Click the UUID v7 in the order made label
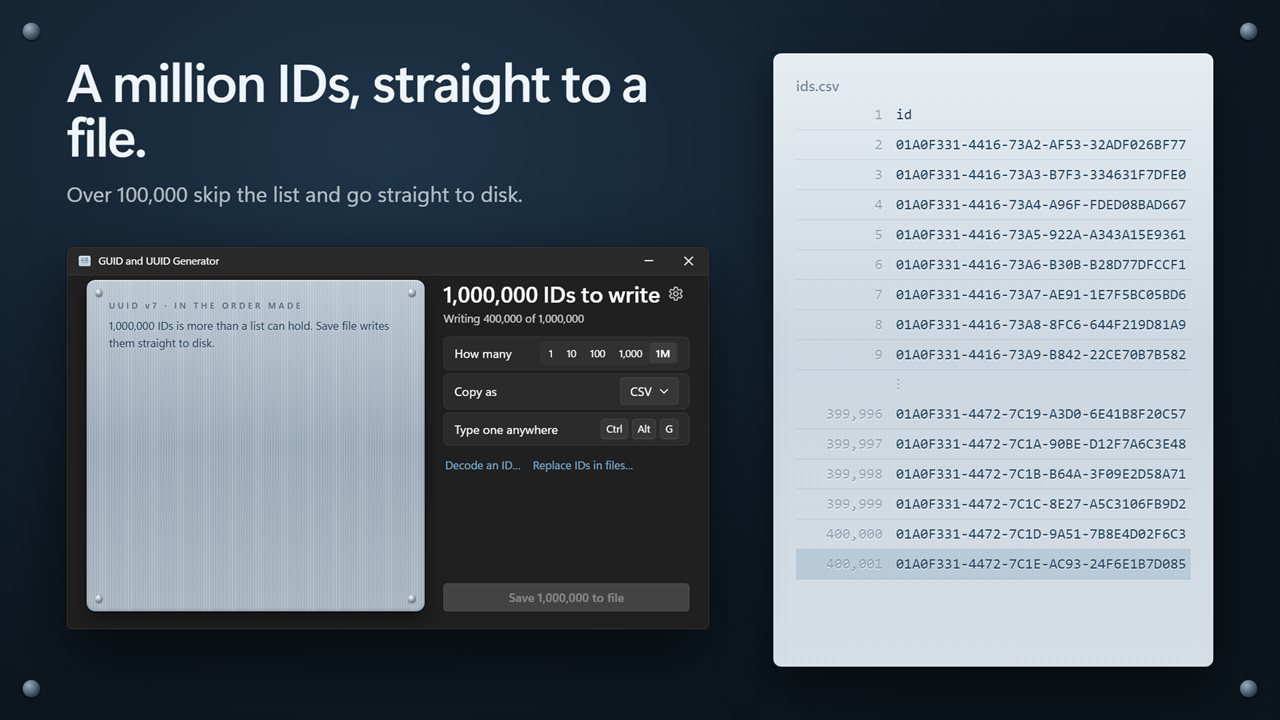Image resolution: width=1280 pixels, height=720 pixels. pyautogui.click(x=205, y=306)
